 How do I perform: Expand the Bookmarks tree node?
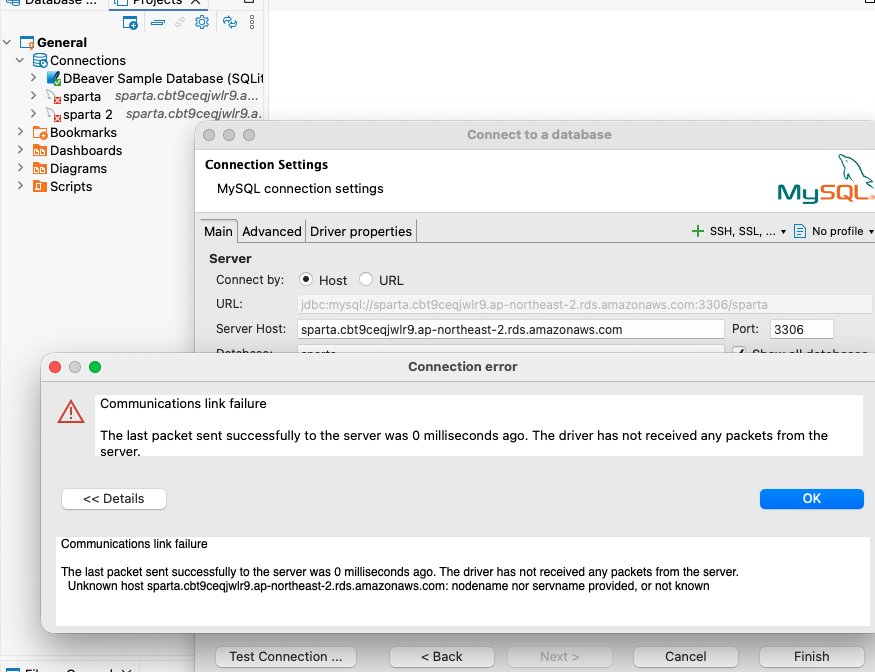pos(20,132)
